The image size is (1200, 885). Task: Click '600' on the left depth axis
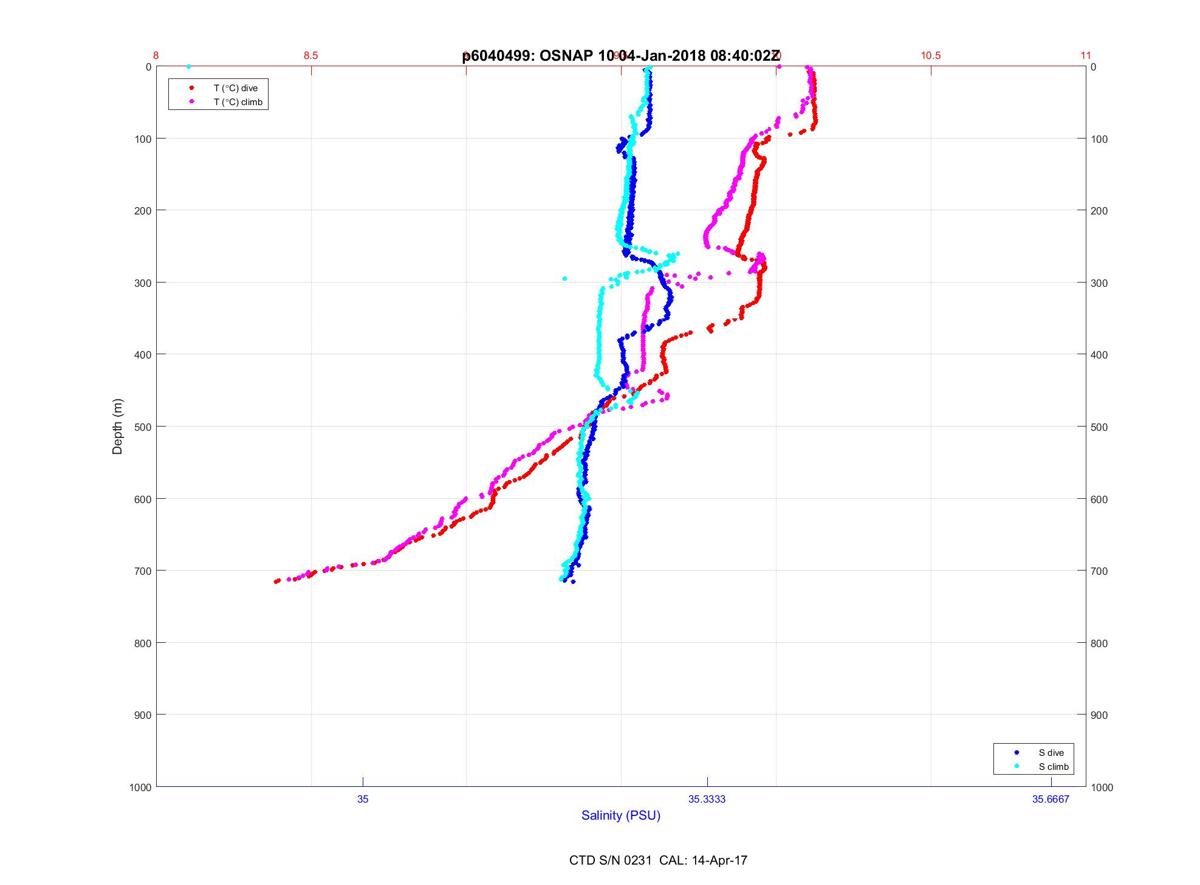pos(143,499)
